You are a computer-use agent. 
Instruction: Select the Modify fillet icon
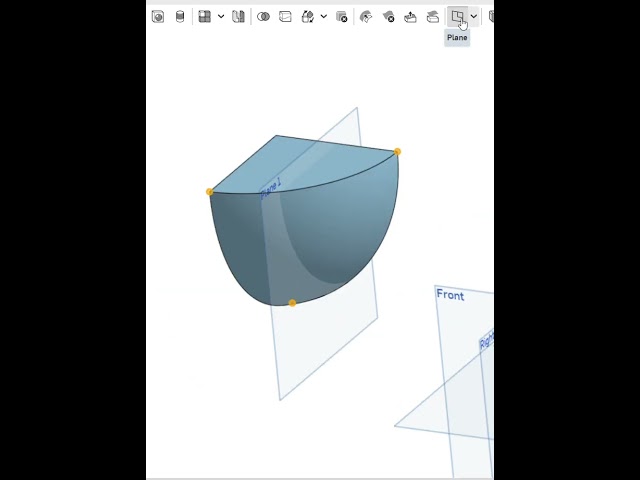(x=366, y=17)
